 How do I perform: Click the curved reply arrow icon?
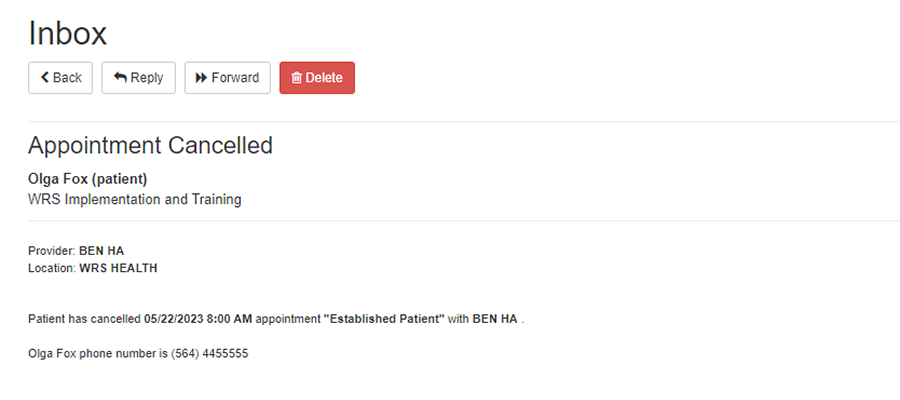pos(120,77)
